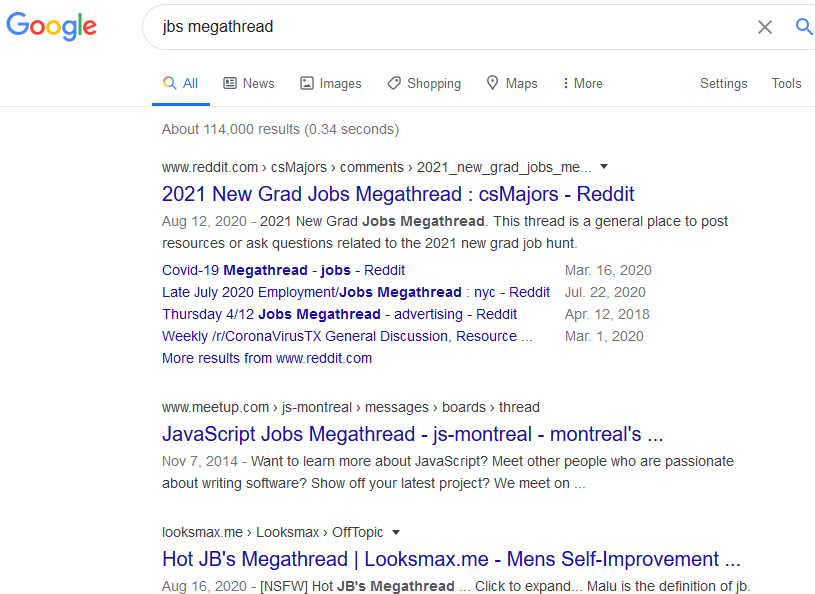Click the blue search magnifier icon
Viewport: 815px width, 594px height.
[804, 27]
